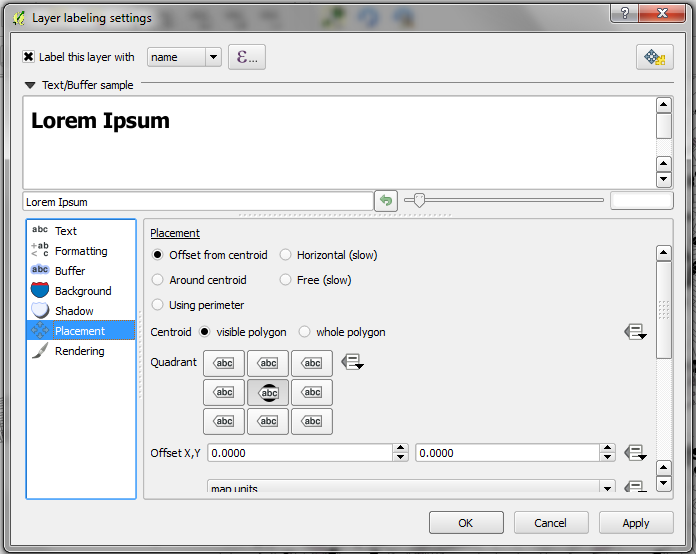Viewport: 696px width, 554px height.
Task: Click the OK button
Action: (466, 523)
